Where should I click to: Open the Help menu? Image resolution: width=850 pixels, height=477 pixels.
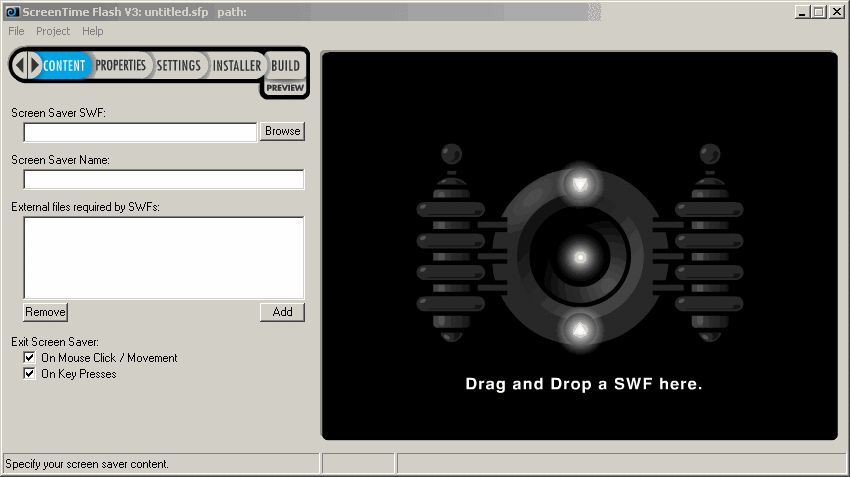(93, 31)
